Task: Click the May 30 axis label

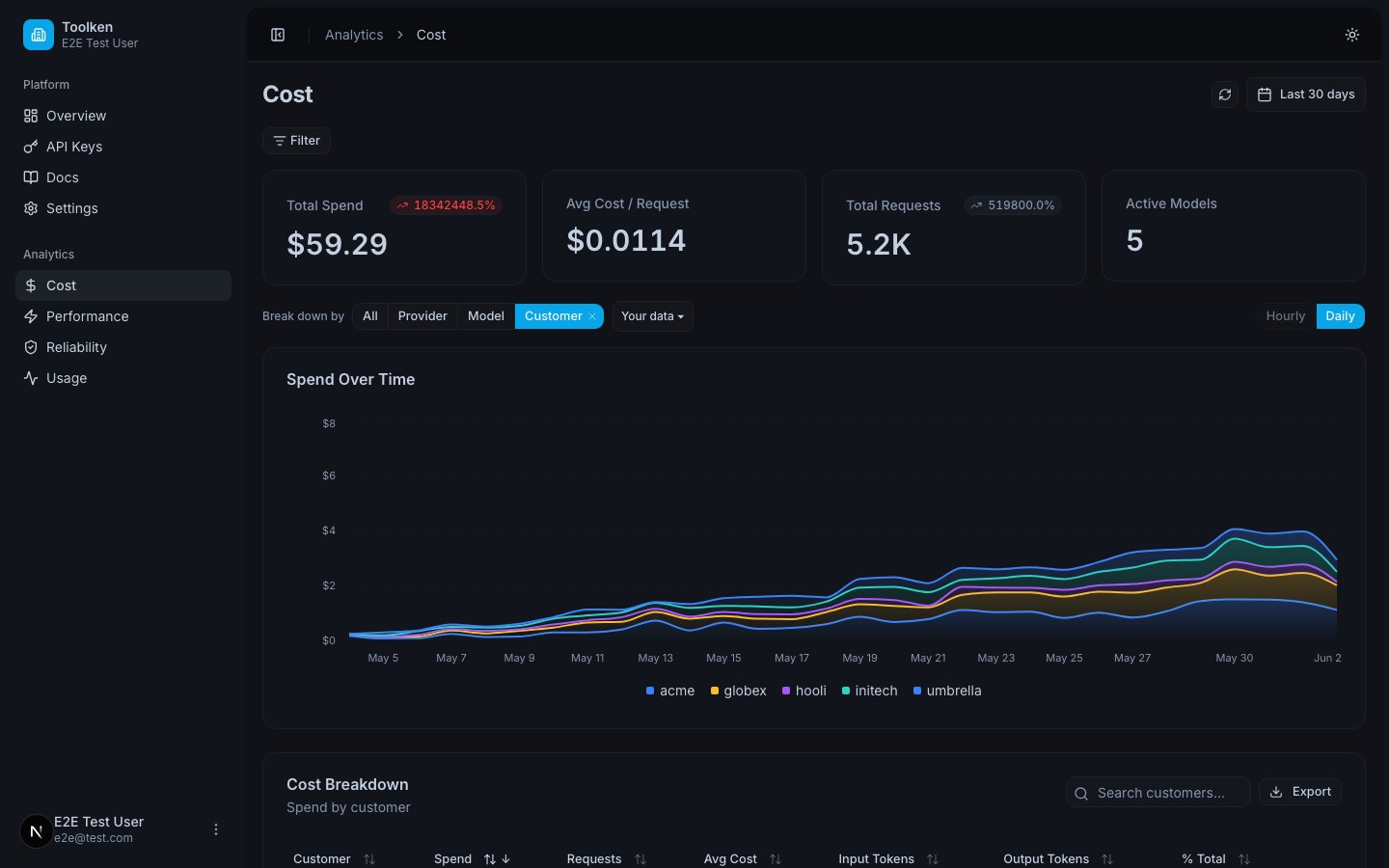Action: [x=1235, y=658]
